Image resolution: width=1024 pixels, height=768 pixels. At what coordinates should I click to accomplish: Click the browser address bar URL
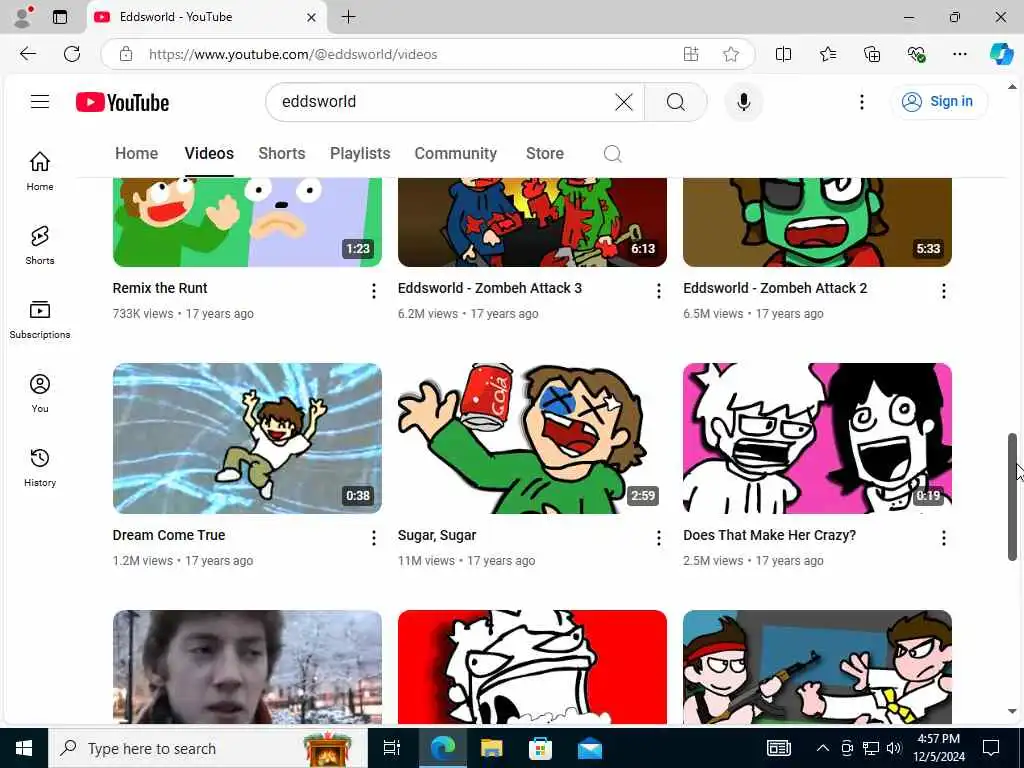(293, 54)
